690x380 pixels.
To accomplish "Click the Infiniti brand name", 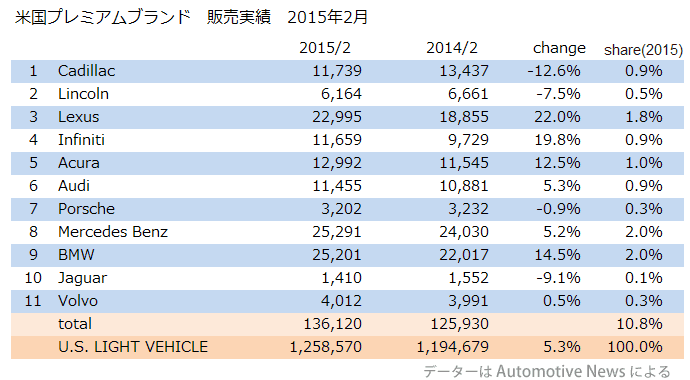I will pyautogui.click(x=81, y=140).
